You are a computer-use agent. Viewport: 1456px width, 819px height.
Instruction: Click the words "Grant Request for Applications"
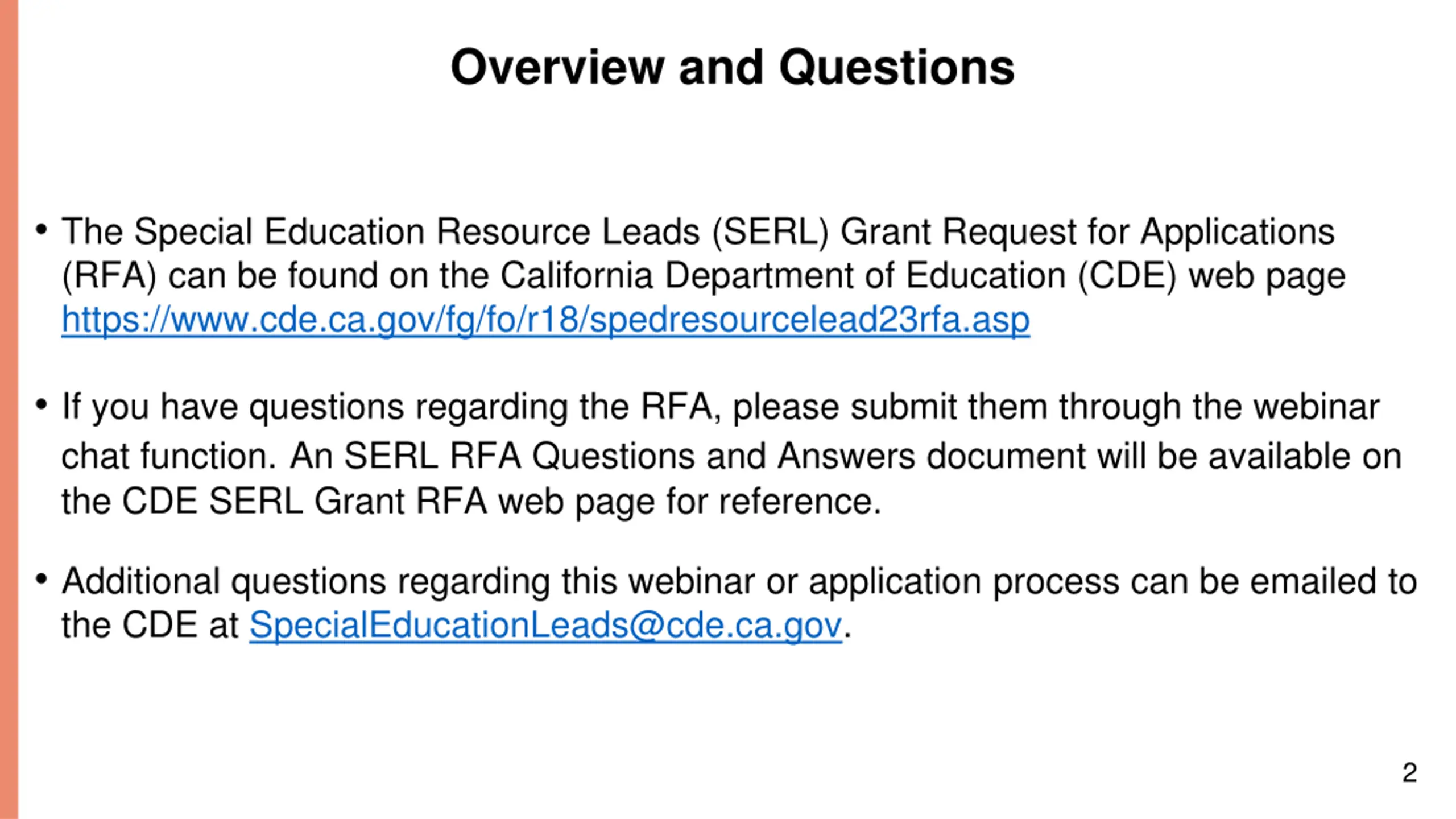1087,232
